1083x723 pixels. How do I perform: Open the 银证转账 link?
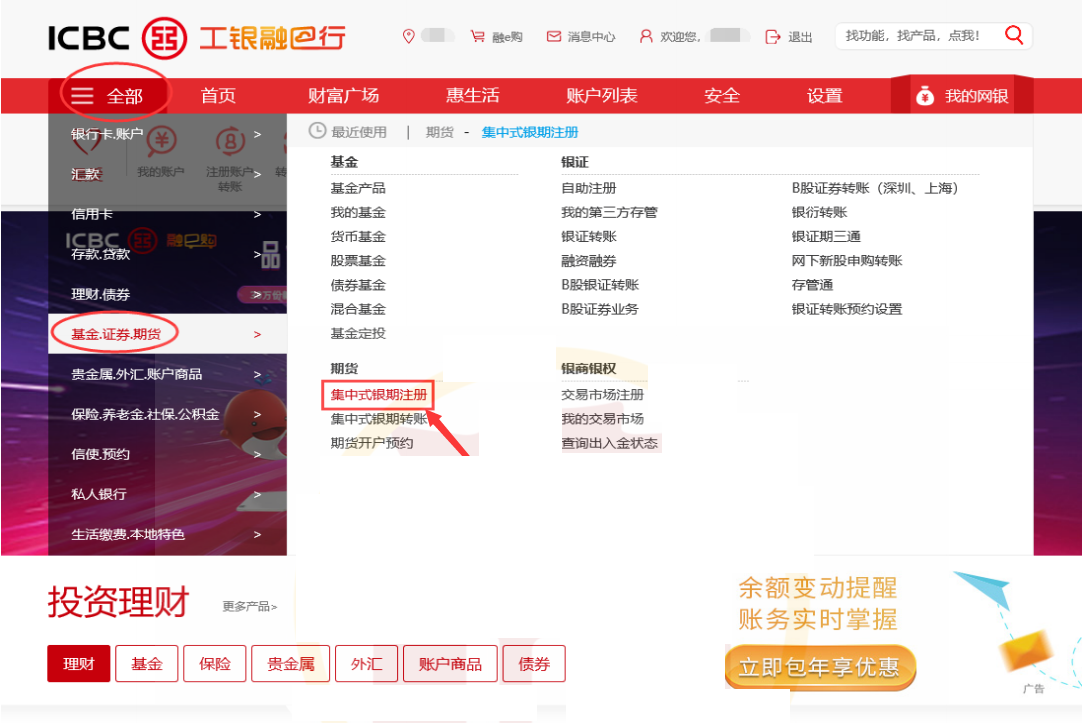click(x=589, y=236)
